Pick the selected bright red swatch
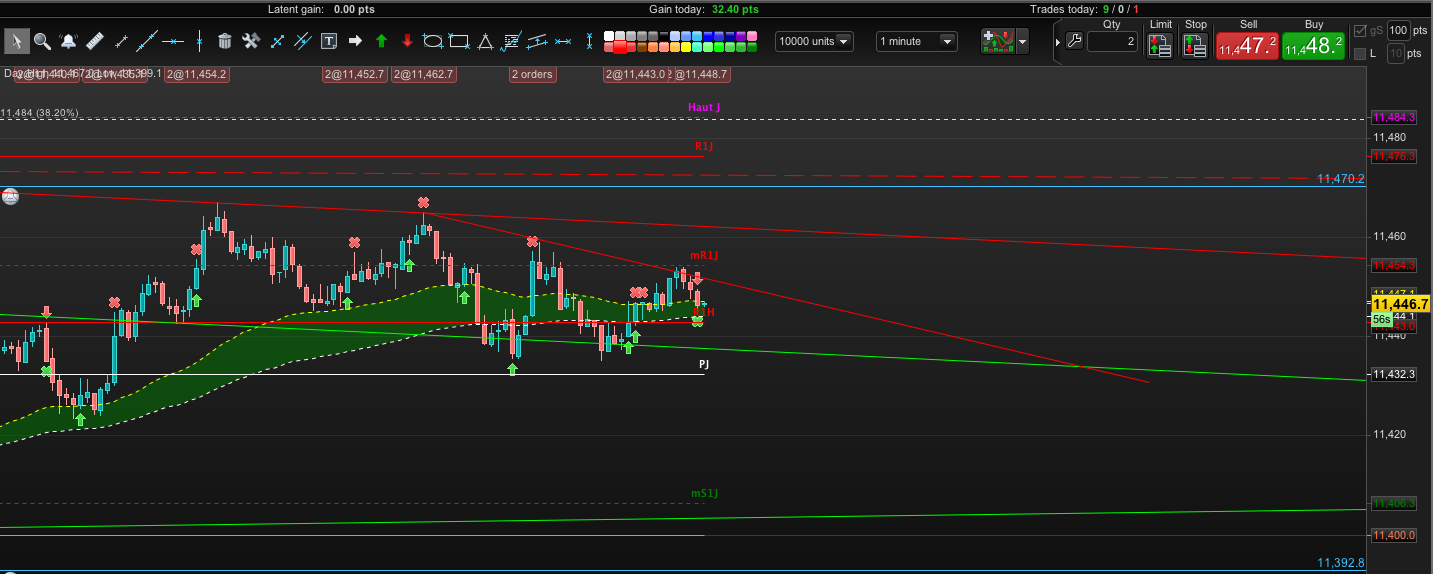Screen dimensions: 1433x574 click(x=620, y=47)
